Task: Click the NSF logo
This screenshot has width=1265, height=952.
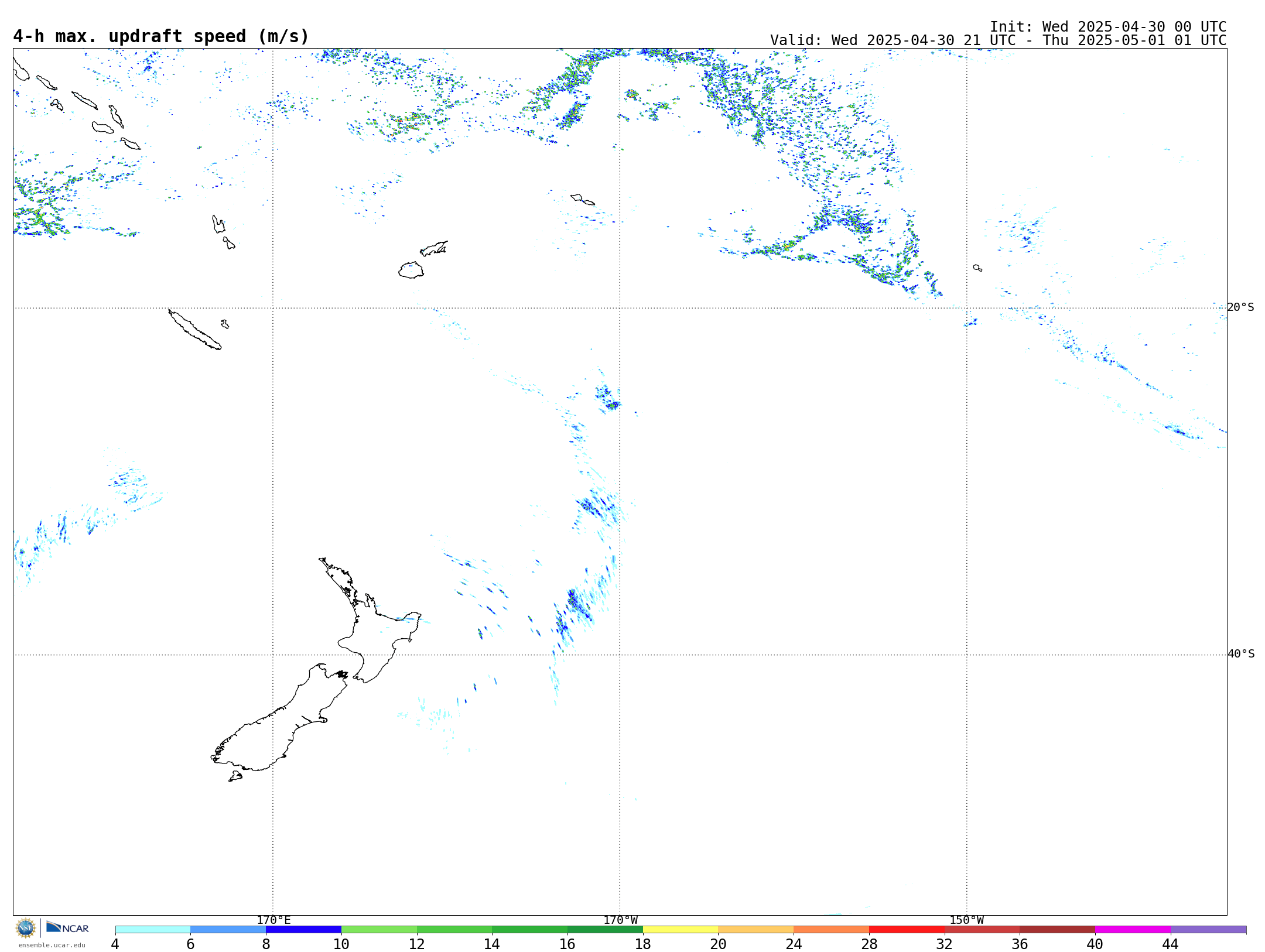Action: coord(26,928)
